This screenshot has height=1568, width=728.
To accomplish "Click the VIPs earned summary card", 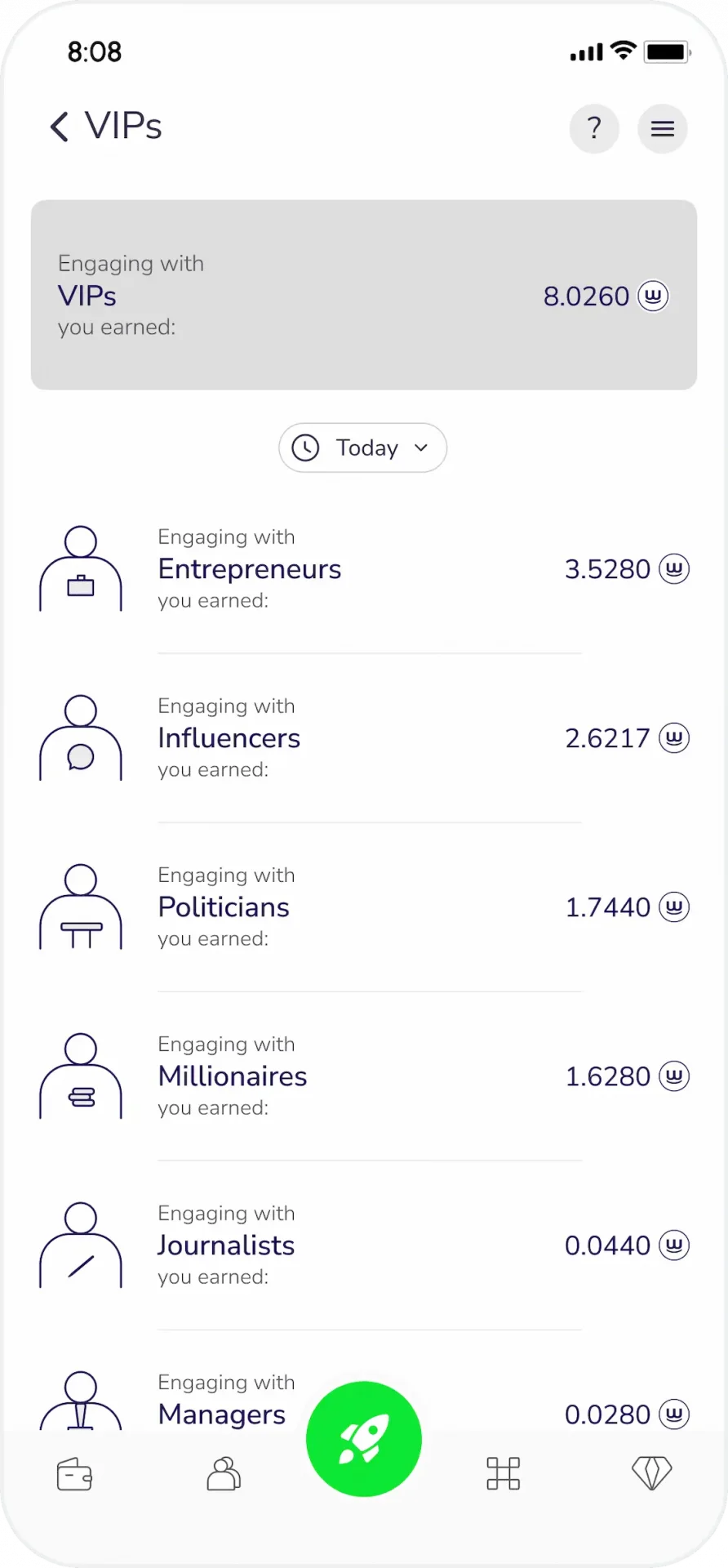I will point(364,295).
